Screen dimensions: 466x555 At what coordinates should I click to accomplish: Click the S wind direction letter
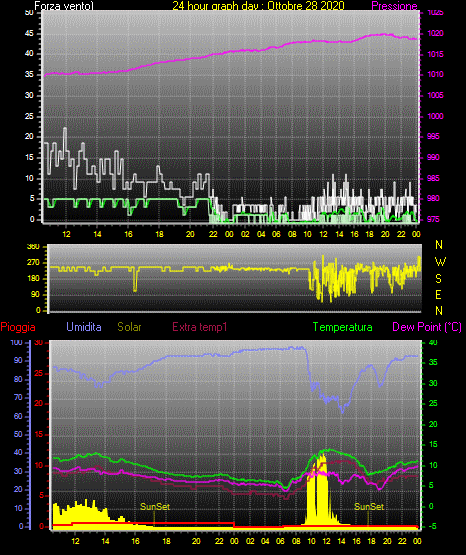[438, 279]
